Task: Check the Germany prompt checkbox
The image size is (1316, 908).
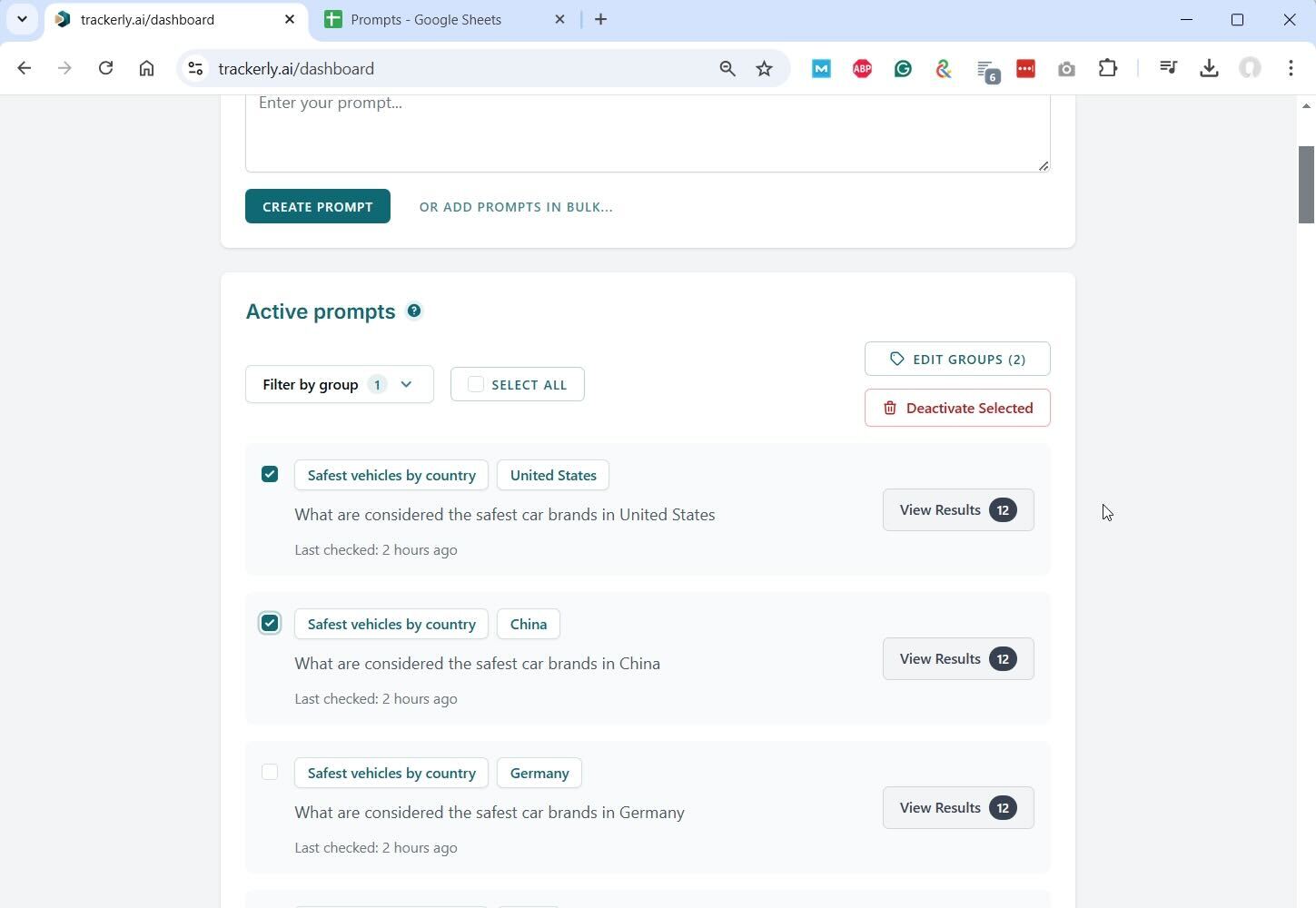Action: click(x=270, y=771)
